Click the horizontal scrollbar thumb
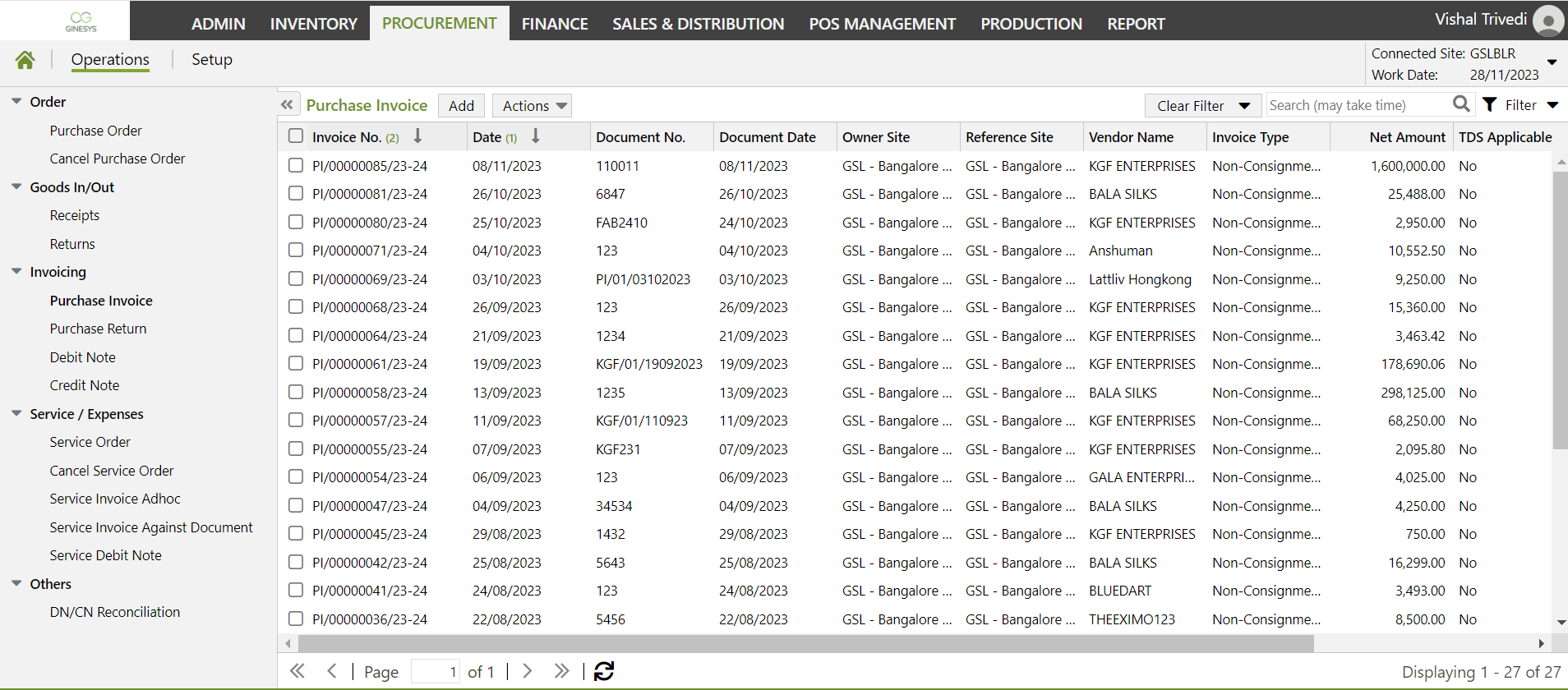This screenshot has width=1568, height=690. [805, 643]
